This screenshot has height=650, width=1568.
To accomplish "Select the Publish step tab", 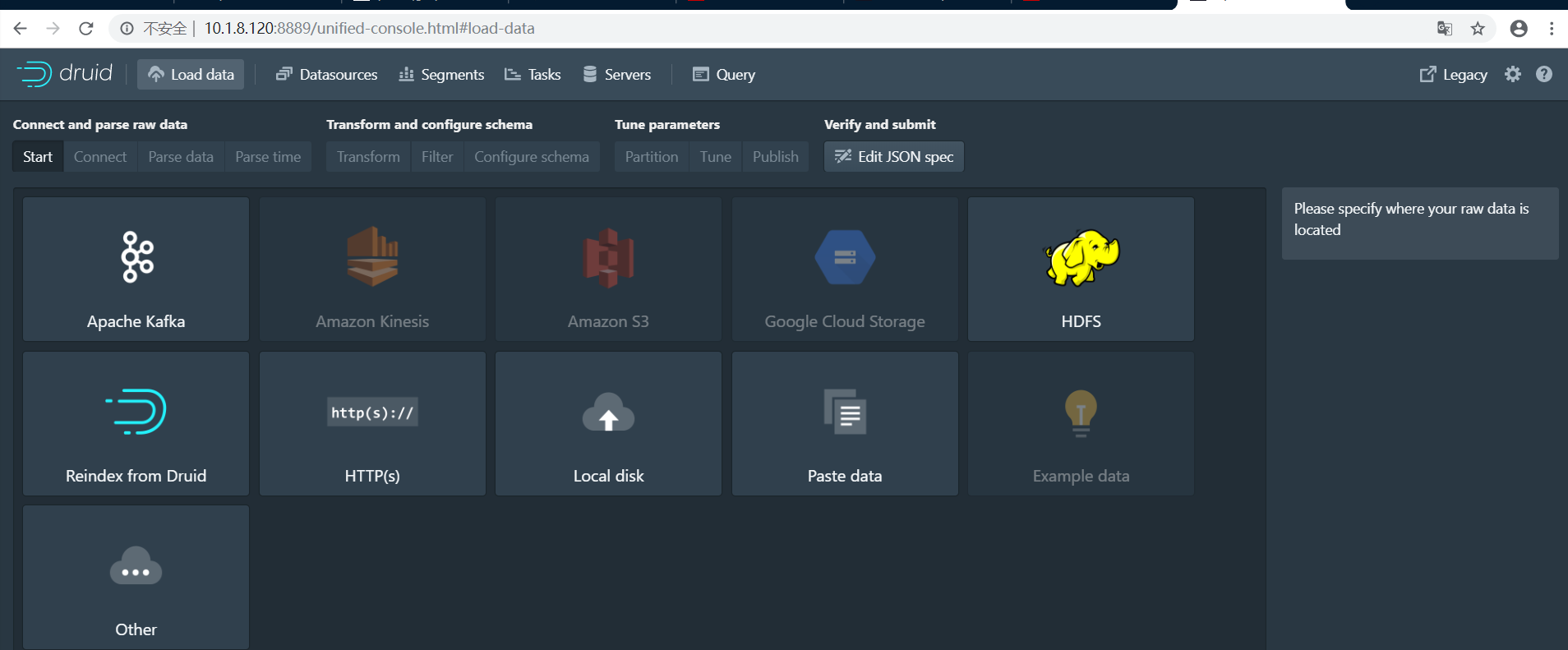I will 776,156.
